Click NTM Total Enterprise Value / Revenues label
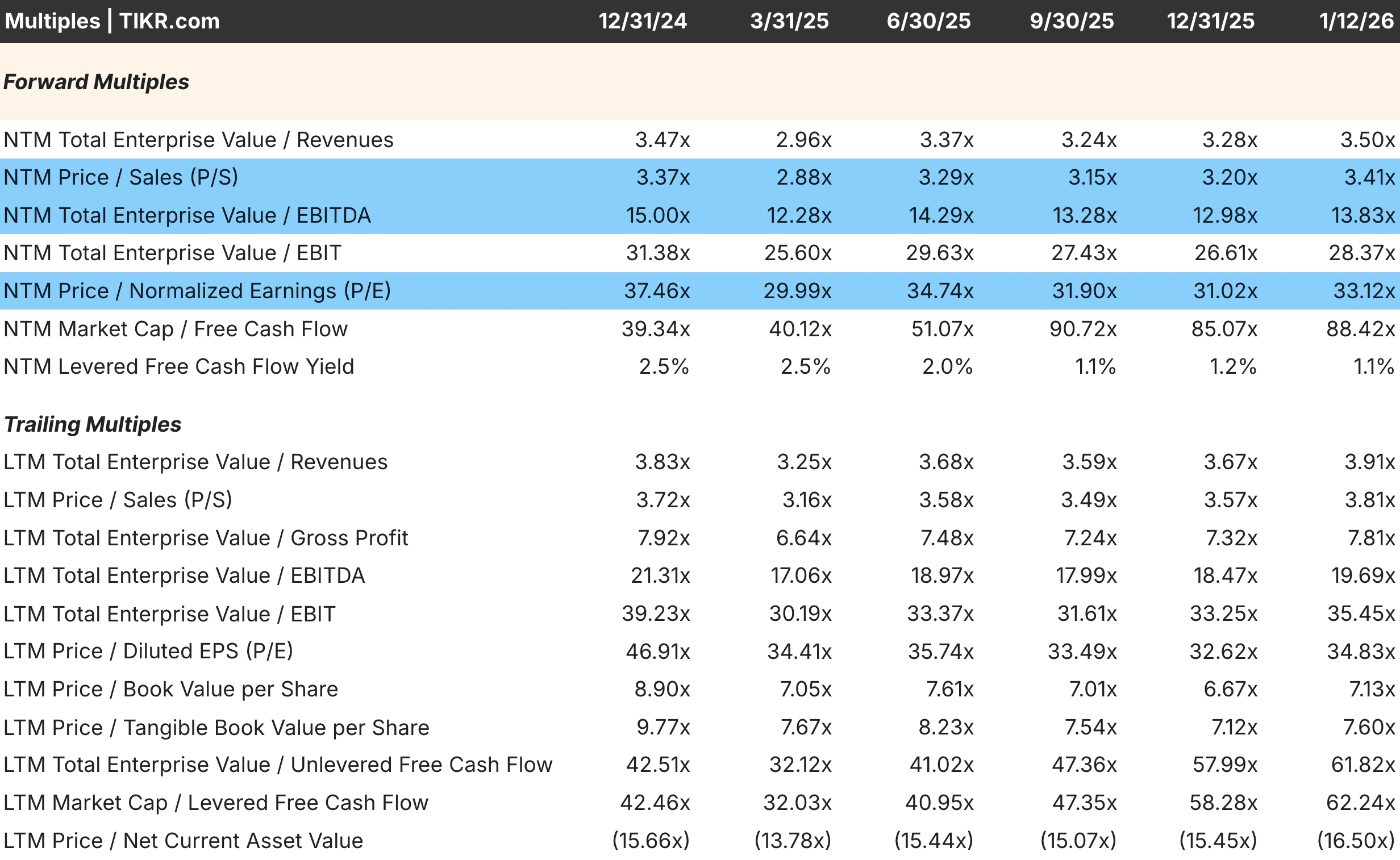 (198, 140)
